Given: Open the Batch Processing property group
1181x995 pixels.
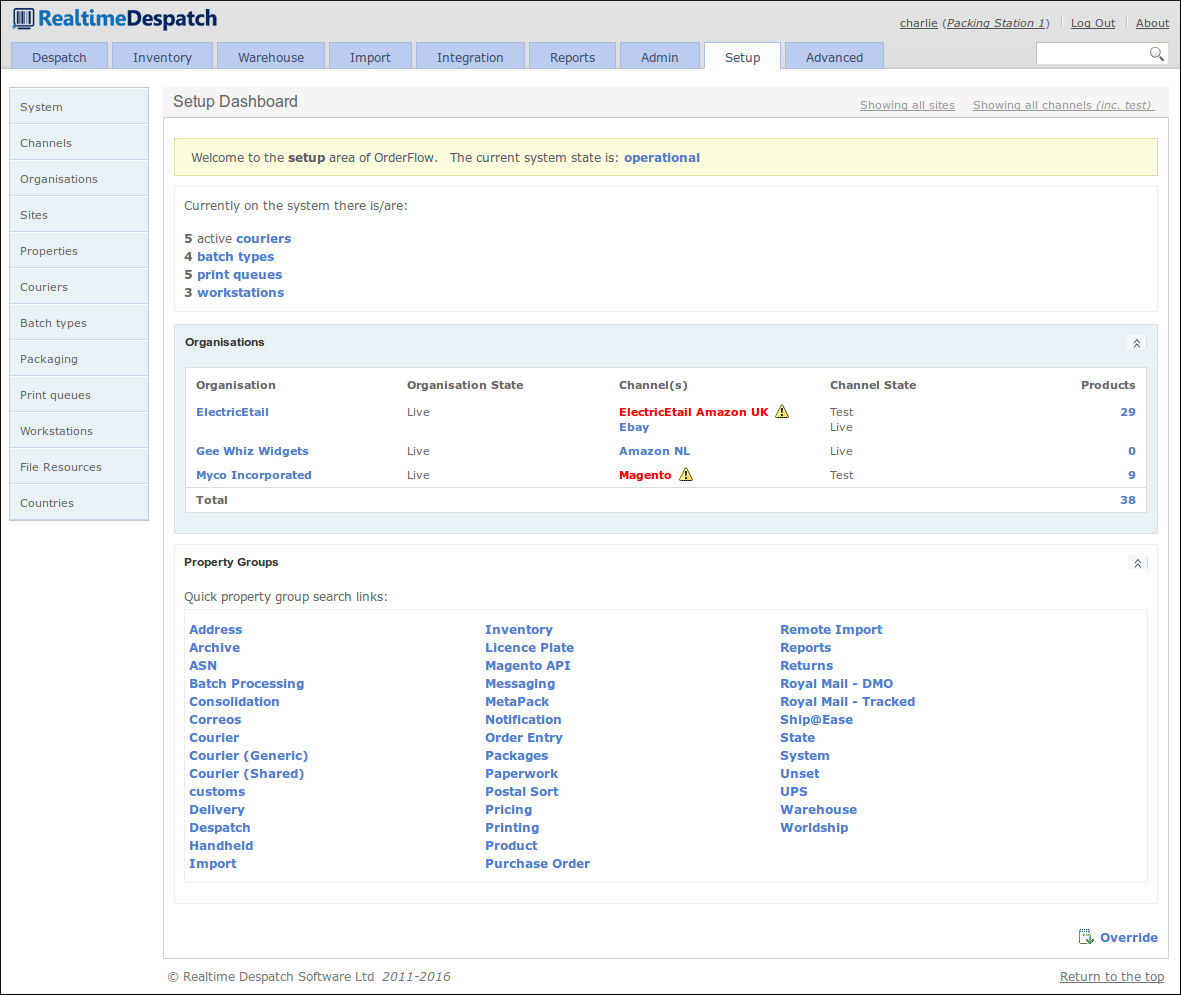Looking at the screenshot, I should click(x=246, y=683).
